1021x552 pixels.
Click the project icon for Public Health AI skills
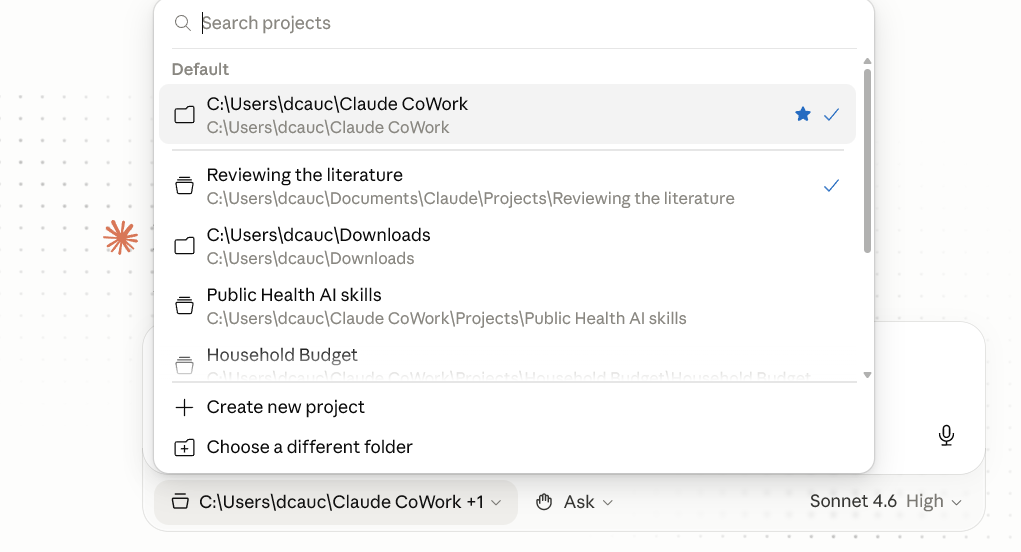[x=184, y=306]
